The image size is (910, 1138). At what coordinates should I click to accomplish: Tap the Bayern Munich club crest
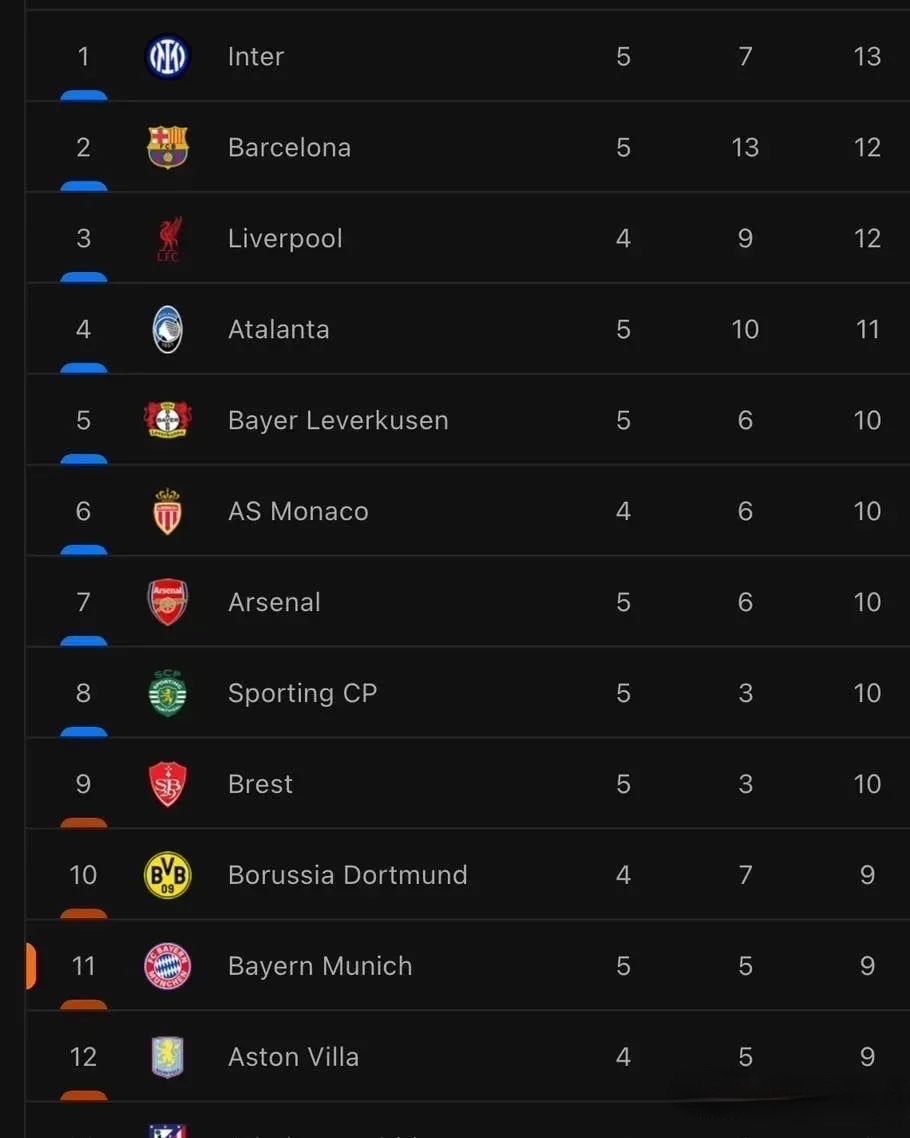[167, 966]
